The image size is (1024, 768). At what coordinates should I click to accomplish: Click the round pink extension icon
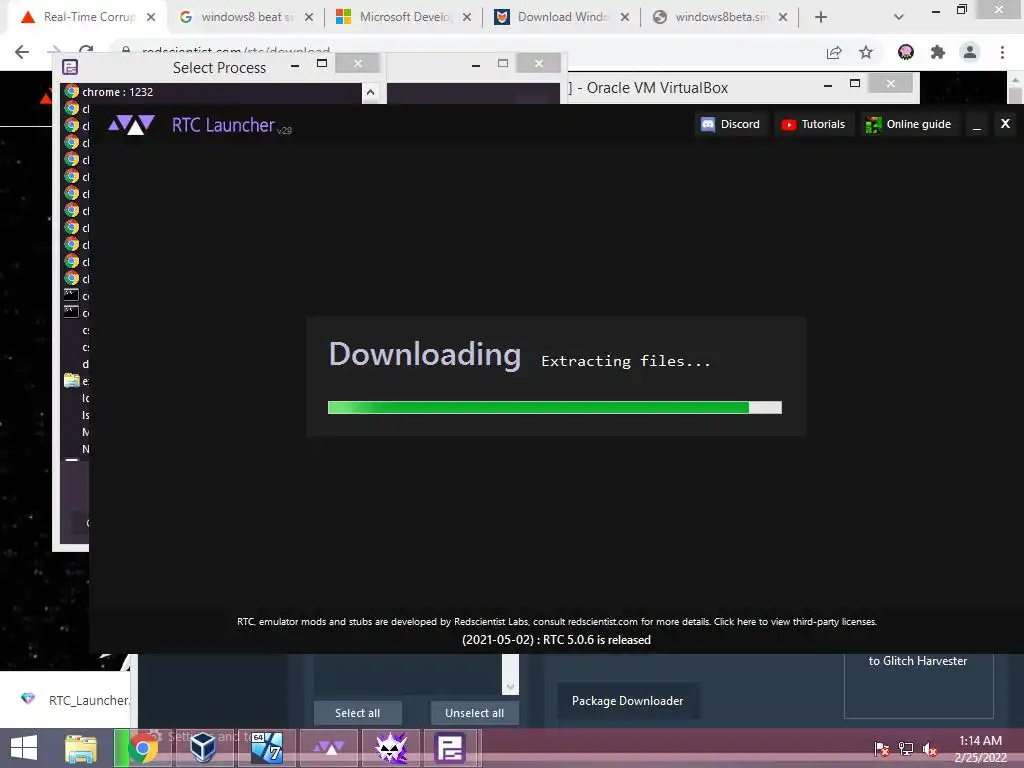[906, 52]
